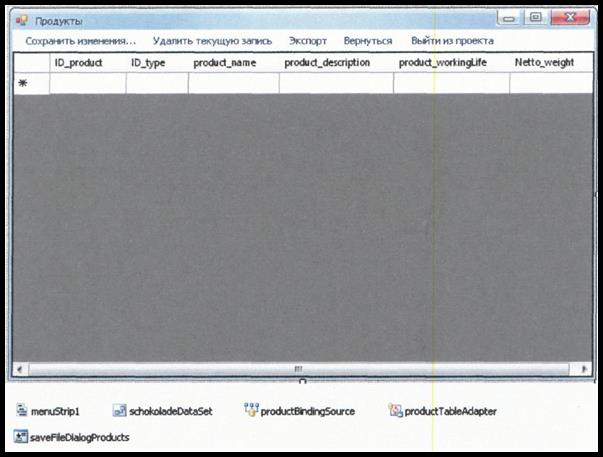Click the horizontal scrollbar left arrow
This screenshot has width=603, height=457.
pos(20,369)
